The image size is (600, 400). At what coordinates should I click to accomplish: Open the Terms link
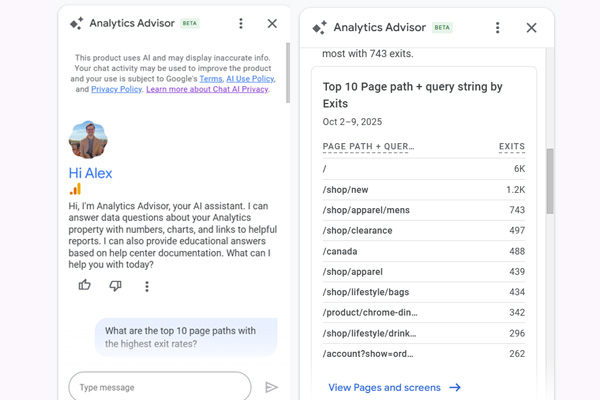211,78
